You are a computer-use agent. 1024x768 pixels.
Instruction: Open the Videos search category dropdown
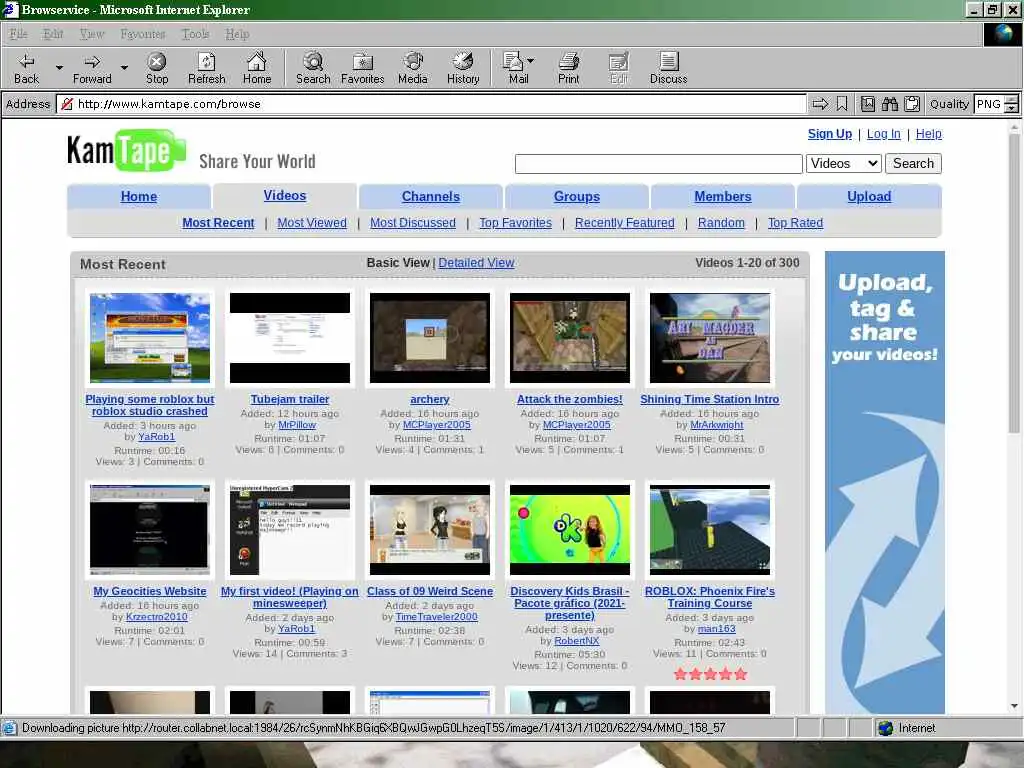844,163
